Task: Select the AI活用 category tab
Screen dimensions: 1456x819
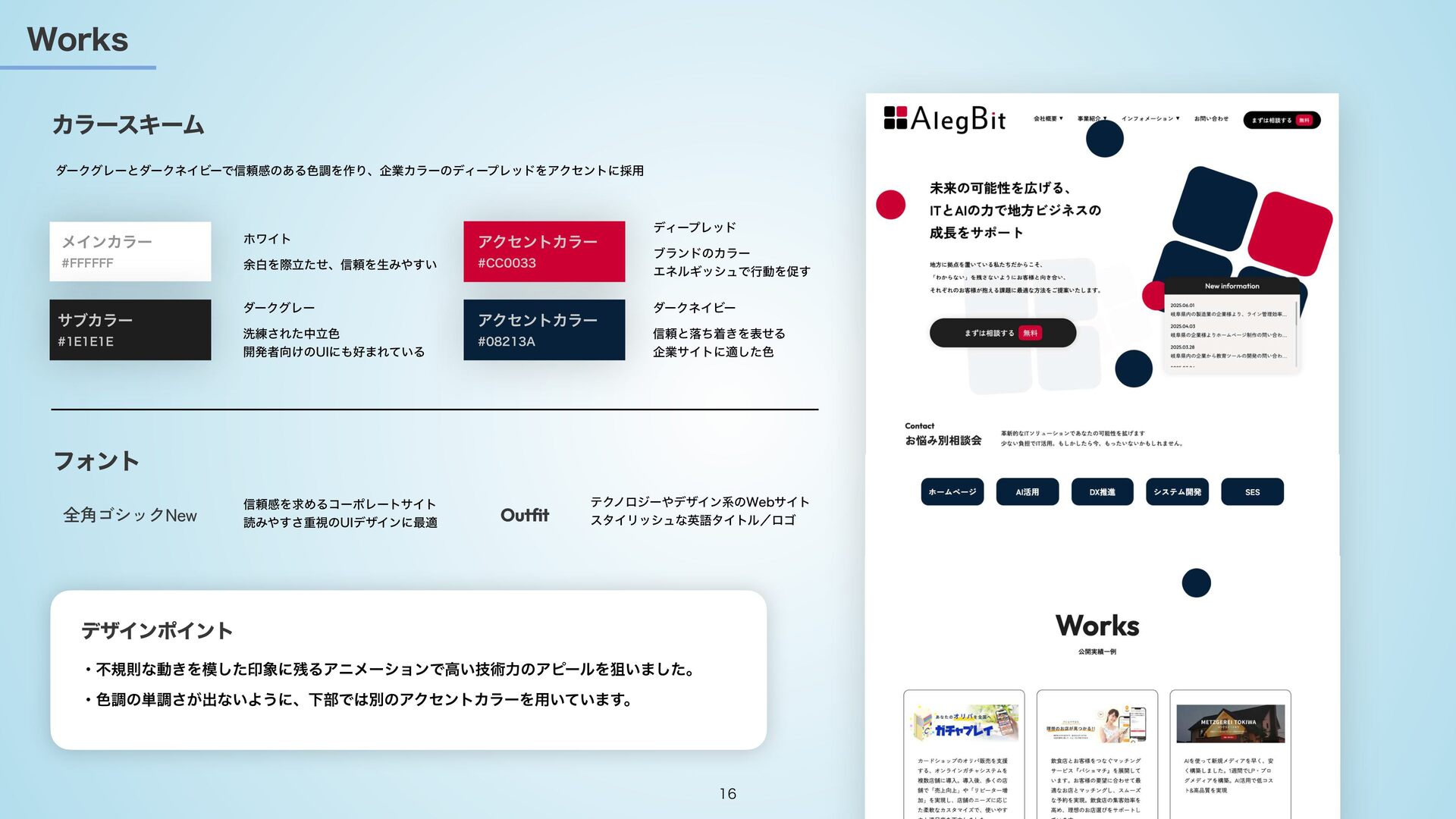Action: click(1027, 492)
